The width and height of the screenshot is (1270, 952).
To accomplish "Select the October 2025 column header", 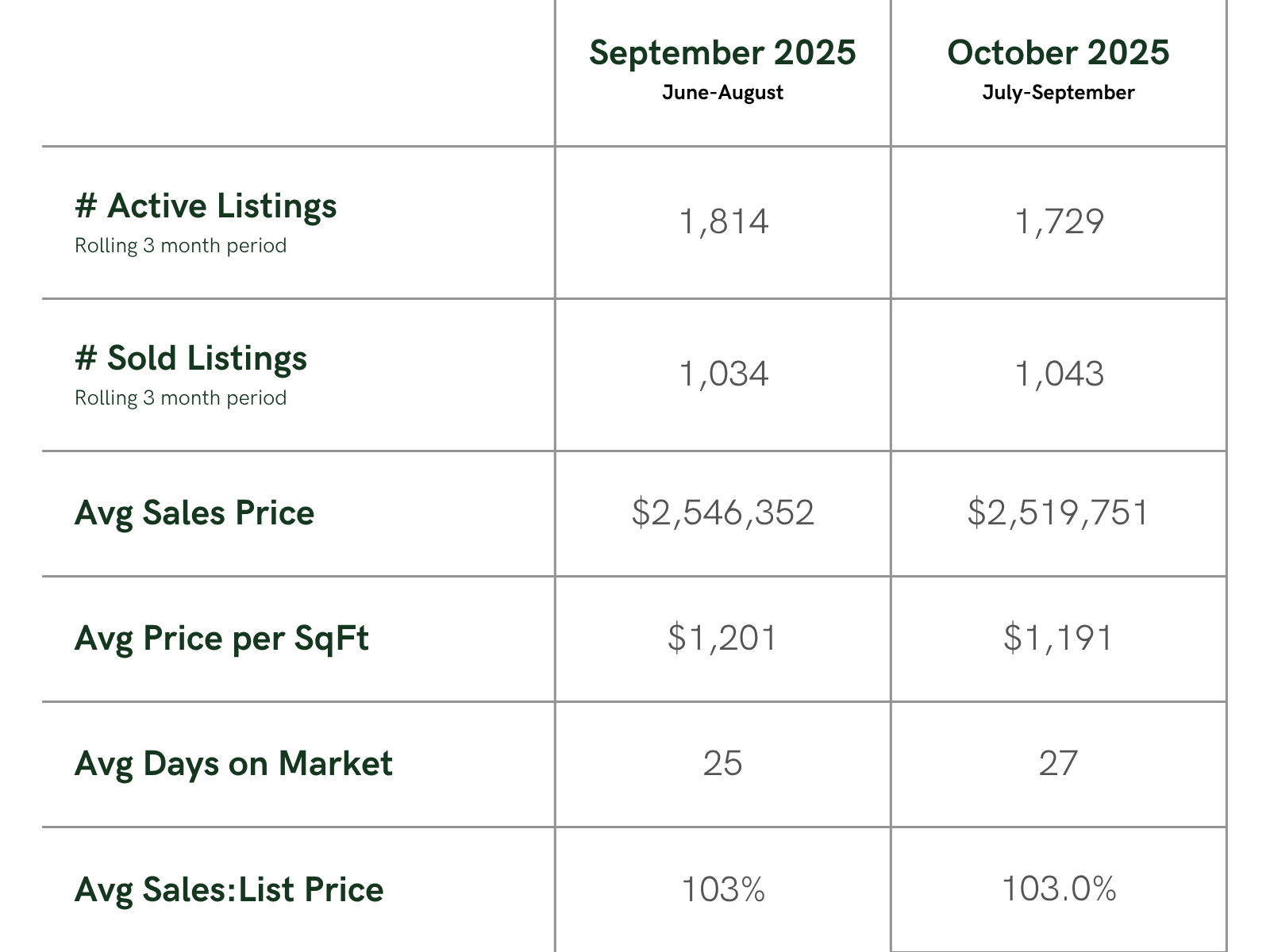I will coord(1058,52).
